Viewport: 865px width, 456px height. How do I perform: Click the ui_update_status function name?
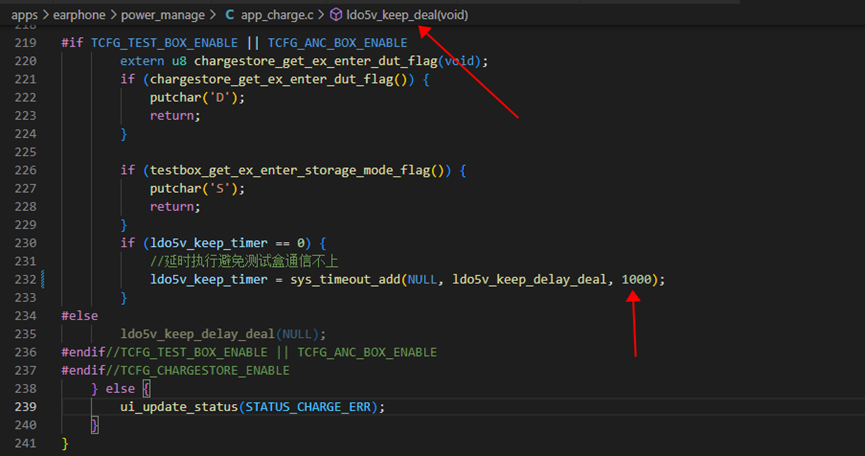(179, 407)
